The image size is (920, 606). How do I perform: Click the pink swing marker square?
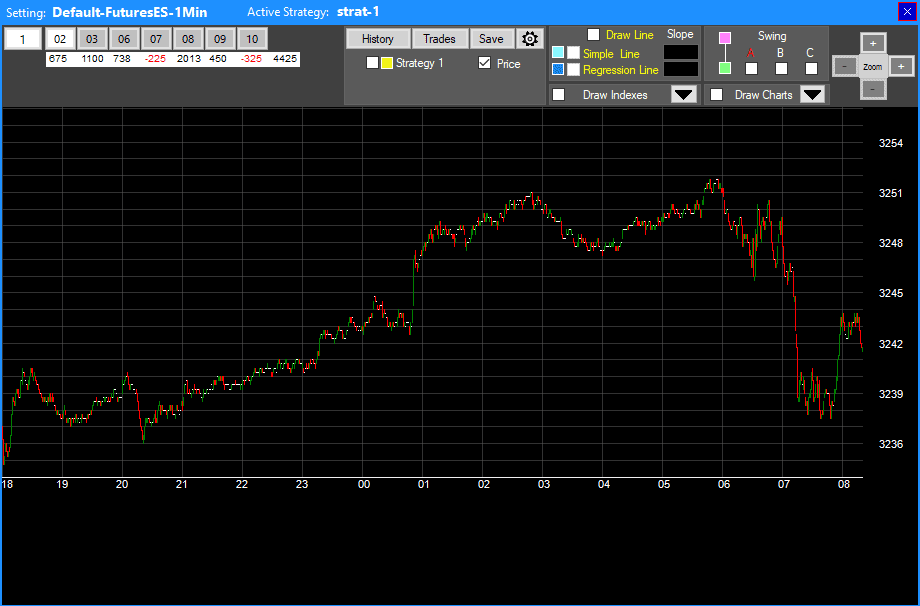tap(725, 36)
